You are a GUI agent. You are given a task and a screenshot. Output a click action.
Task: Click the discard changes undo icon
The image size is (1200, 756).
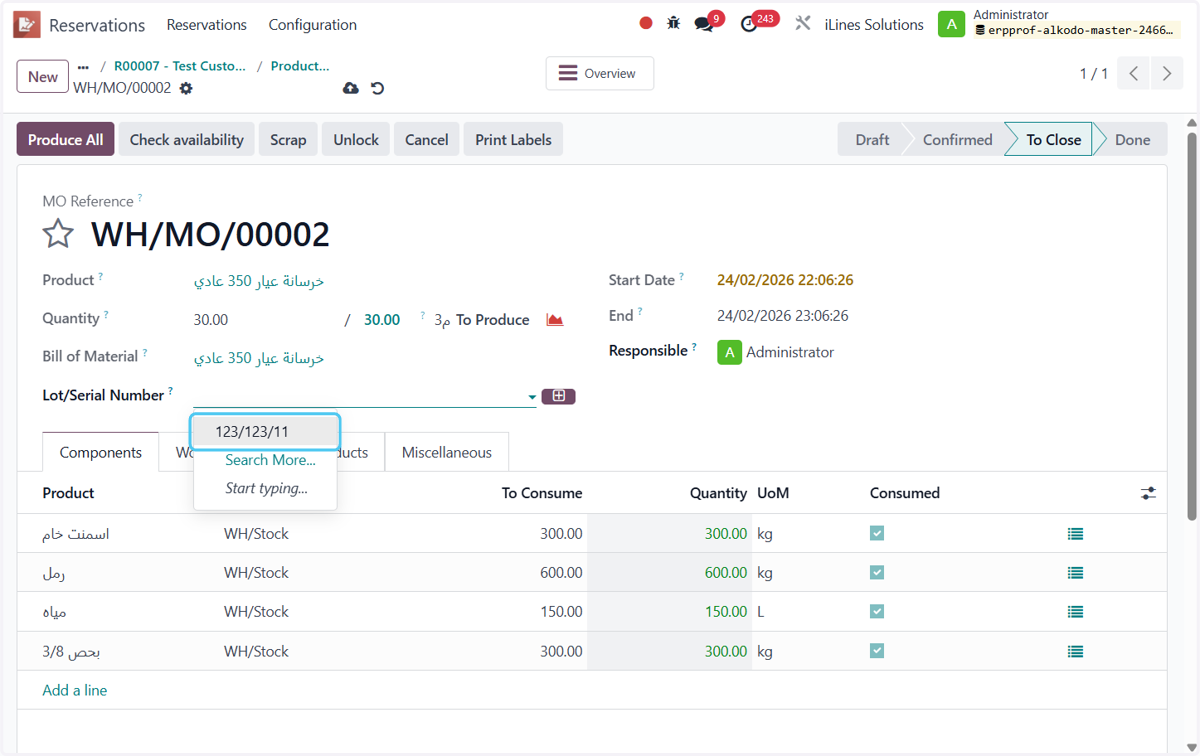tap(377, 88)
